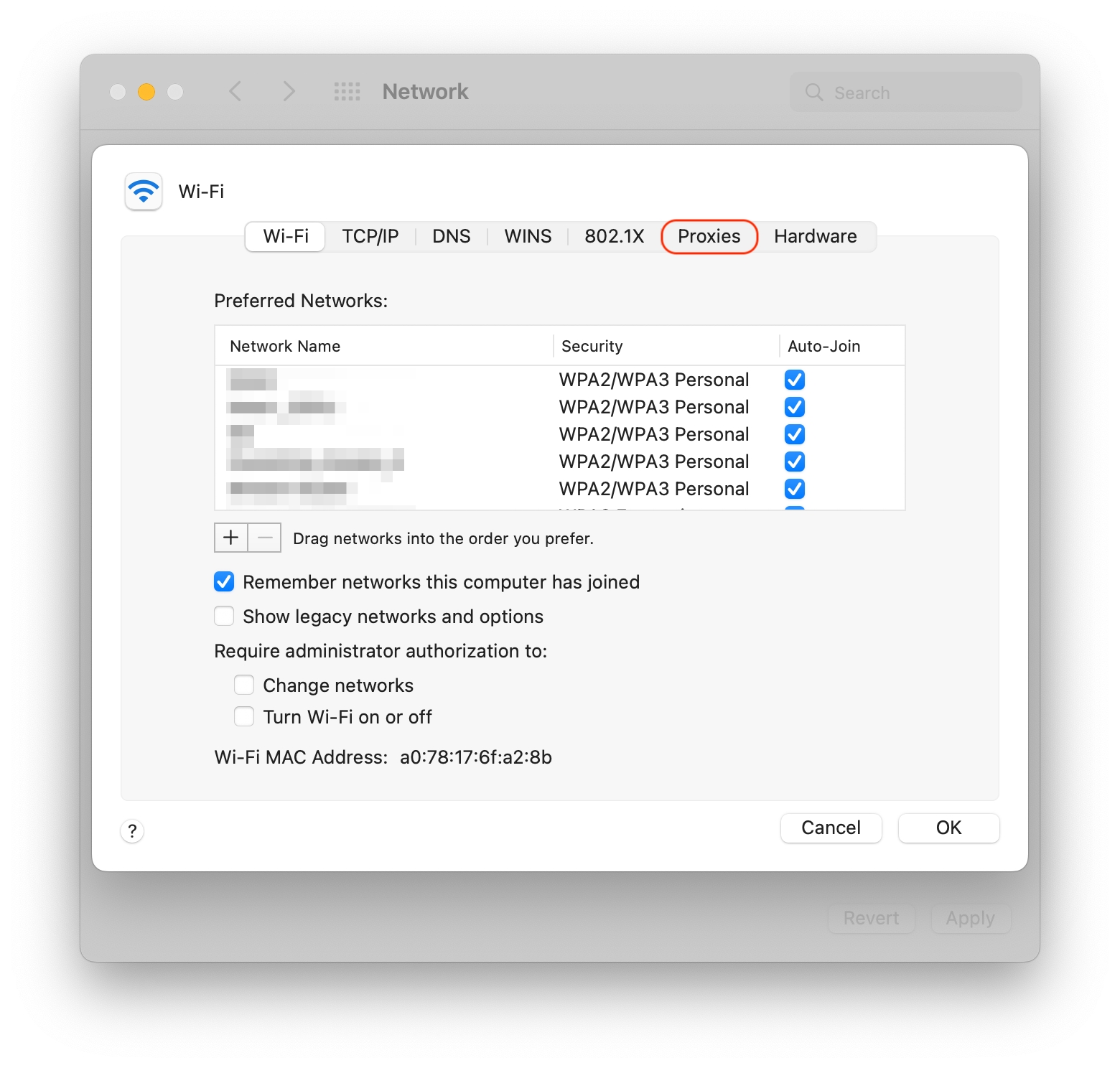The height and width of the screenshot is (1068, 1120).
Task: Click the Cancel button
Action: 831,828
